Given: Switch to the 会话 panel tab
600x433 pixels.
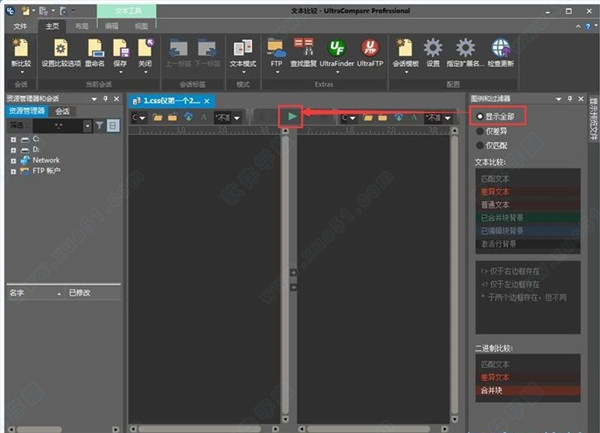Looking at the screenshot, I should [x=62, y=111].
